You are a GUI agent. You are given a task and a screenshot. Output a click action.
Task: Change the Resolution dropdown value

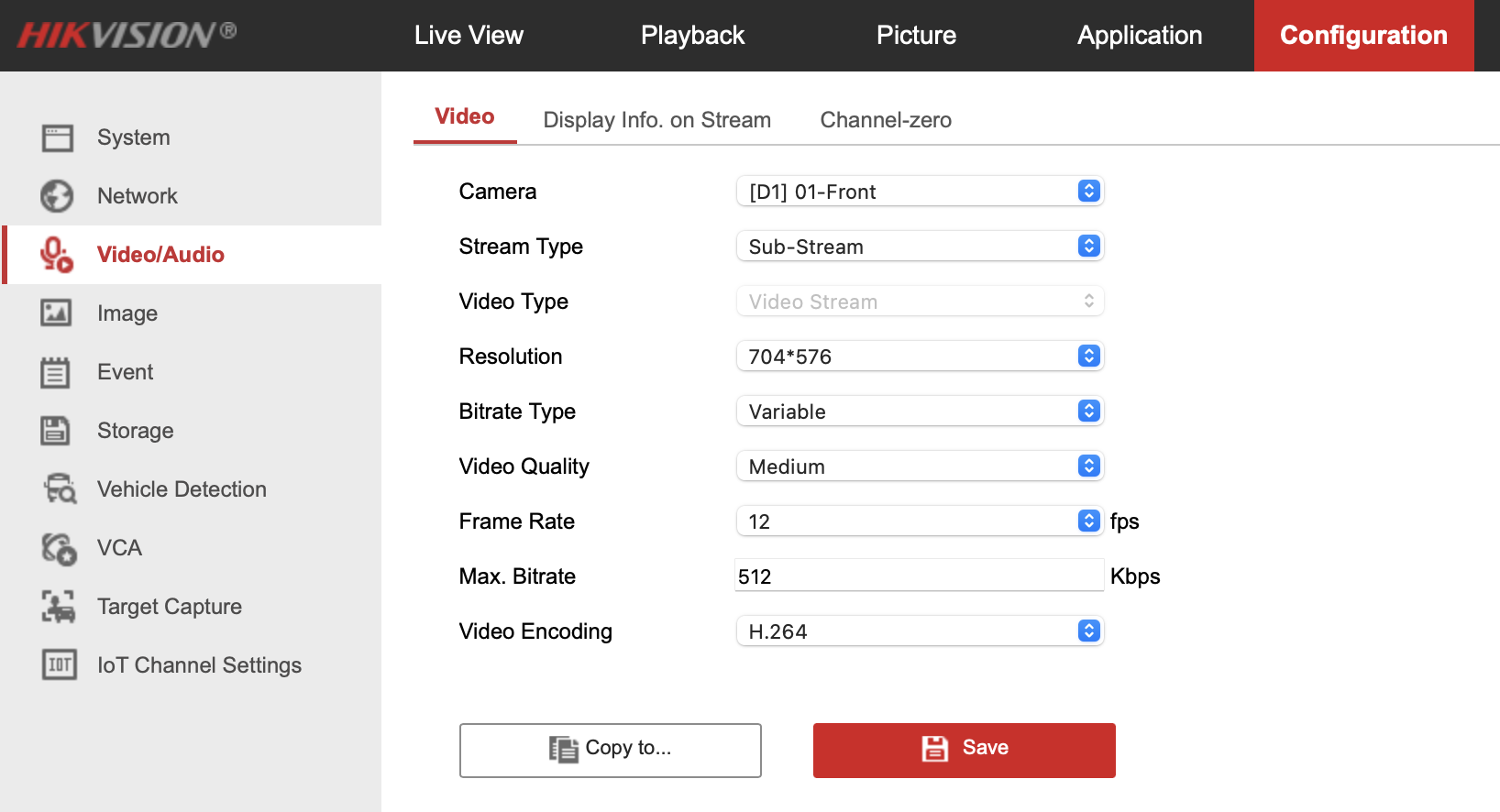pyautogui.click(x=919, y=357)
